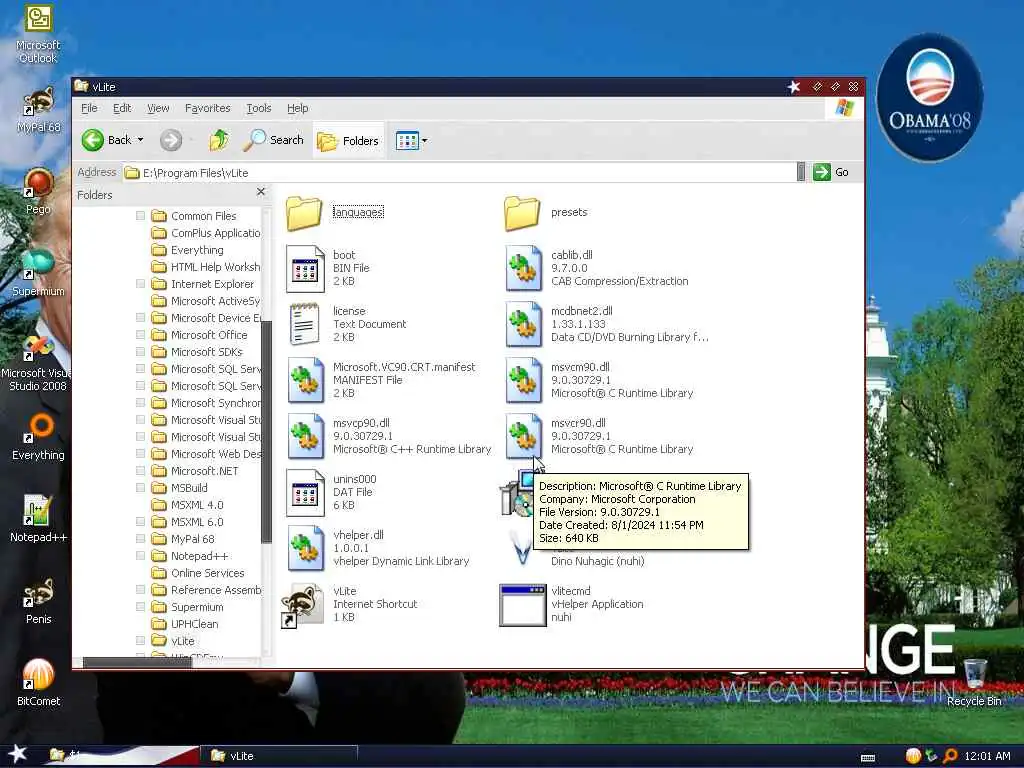Select the license text document
The image size is (1024, 768).
point(305,324)
